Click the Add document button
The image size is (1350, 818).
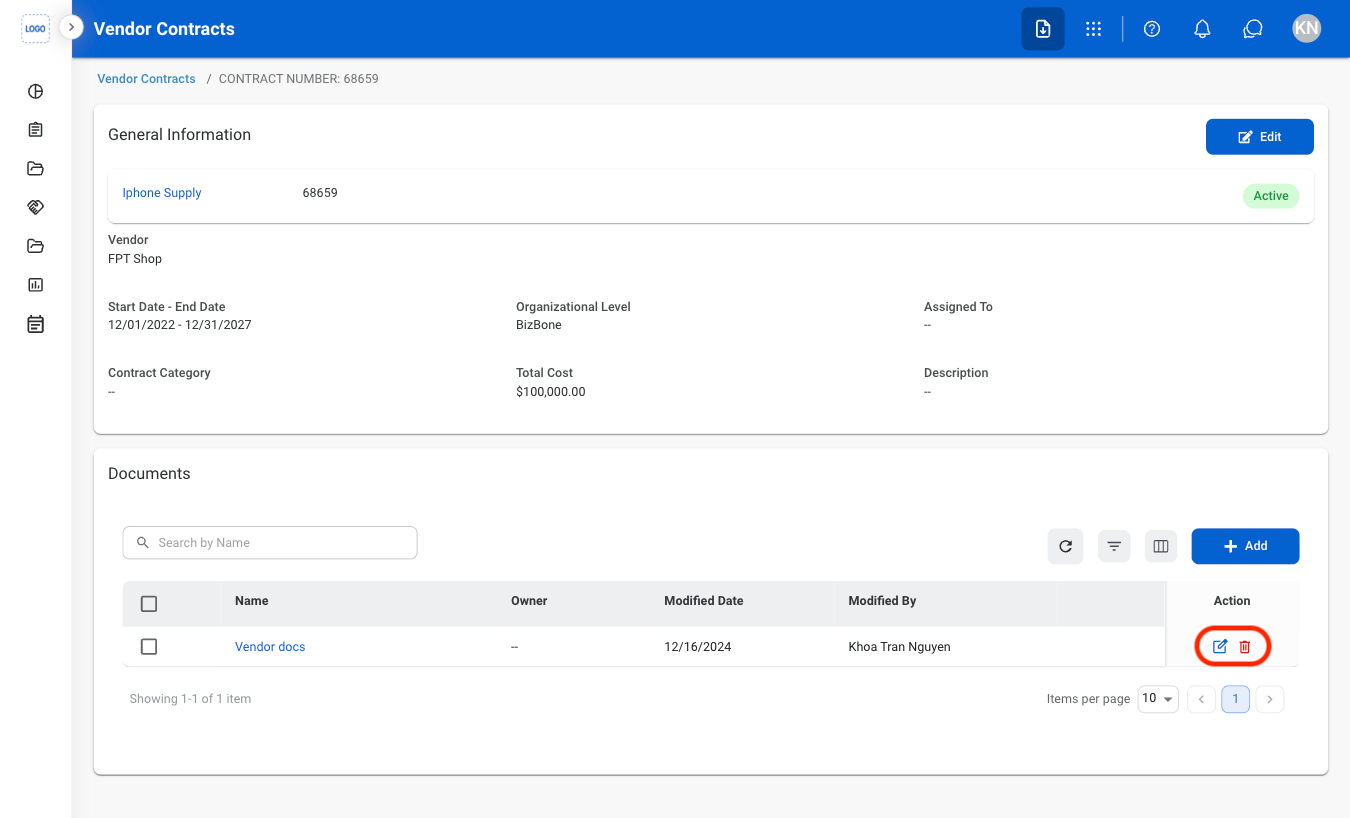[x=1245, y=546]
